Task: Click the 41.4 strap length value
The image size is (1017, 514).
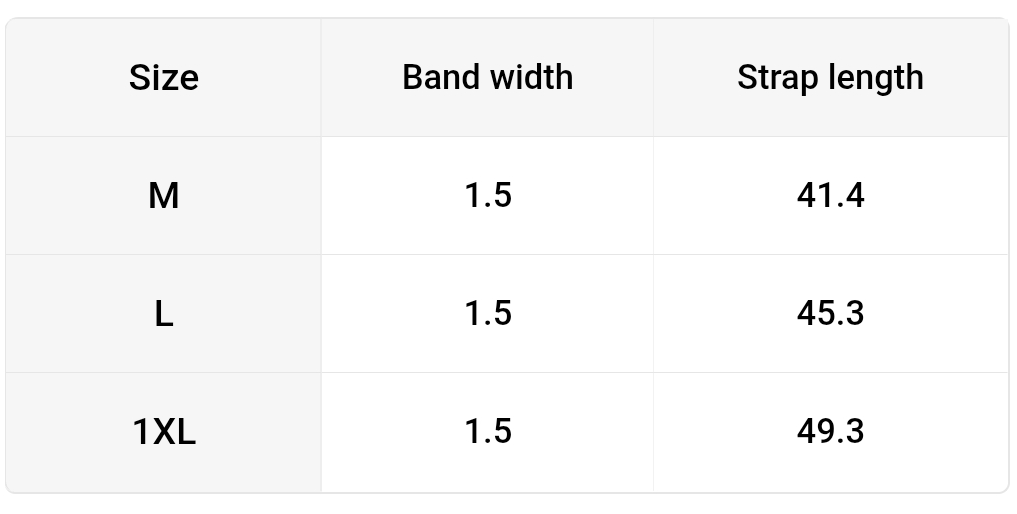Action: click(x=830, y=196)
